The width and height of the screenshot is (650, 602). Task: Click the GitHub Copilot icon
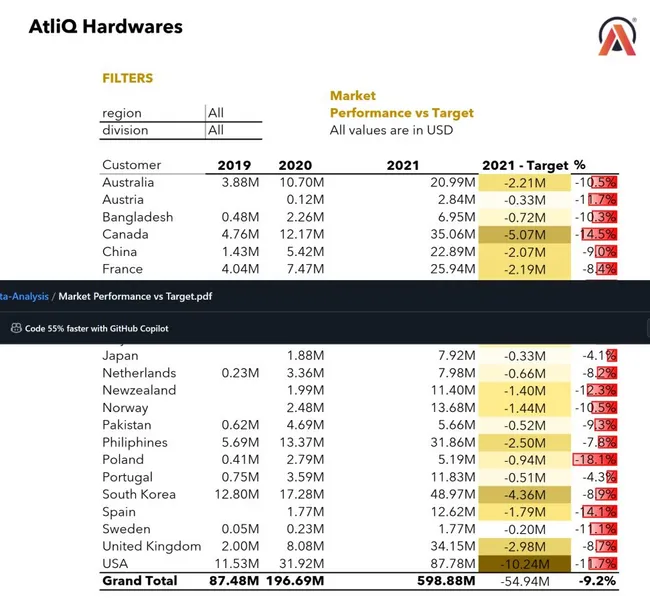click(16, 328)
